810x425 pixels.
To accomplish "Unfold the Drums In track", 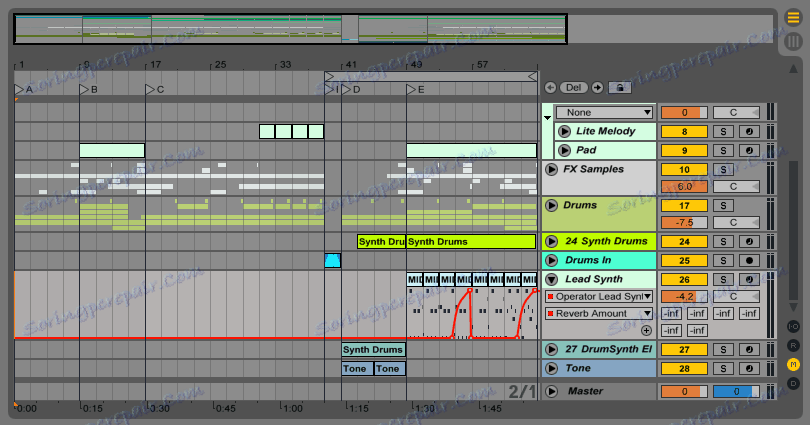I will pyautogui.click(x=551, y=260).
